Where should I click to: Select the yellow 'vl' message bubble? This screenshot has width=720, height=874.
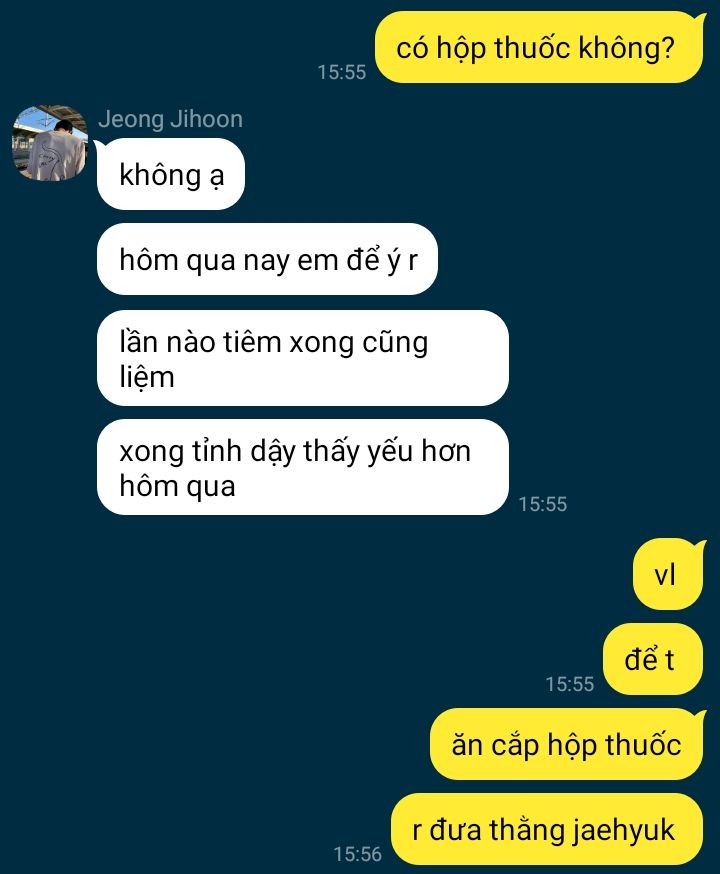668,574
